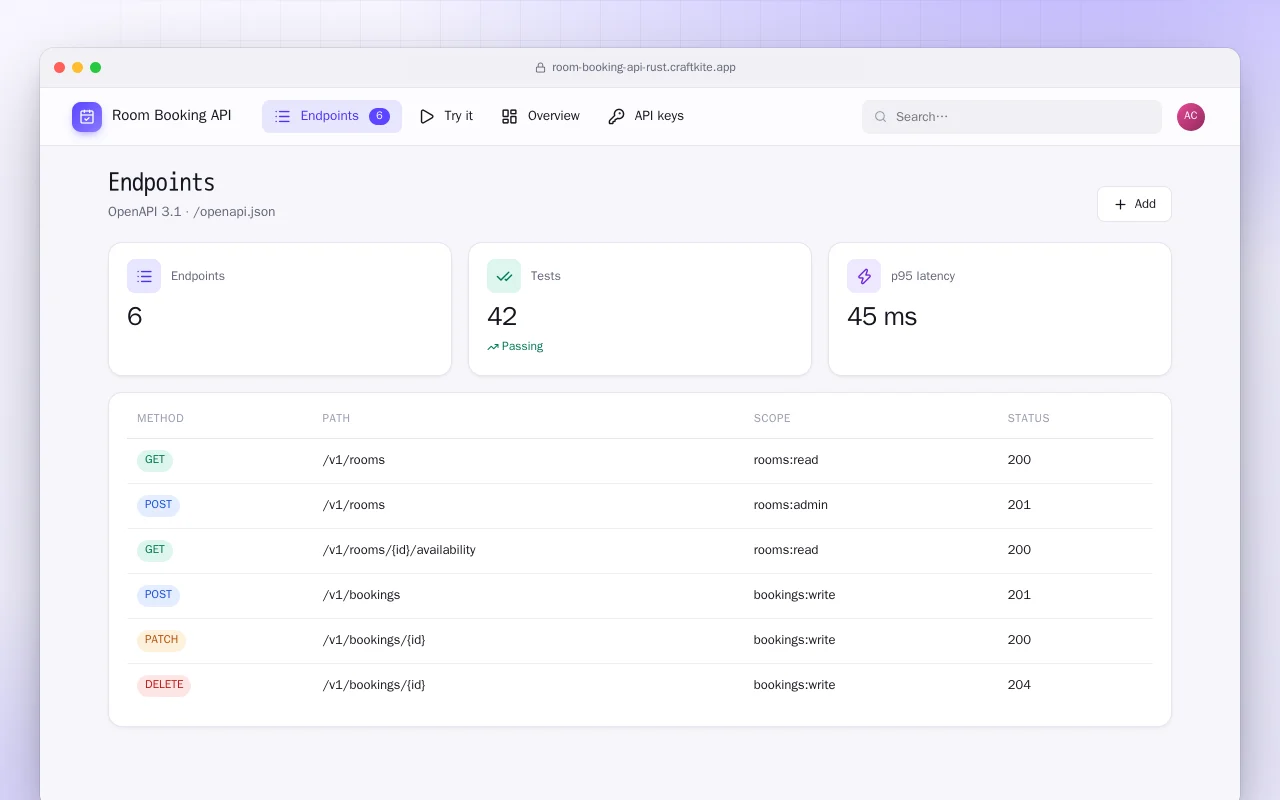Click the Tests double-check icon
The image size is (1280, 800).
(504, 276)
